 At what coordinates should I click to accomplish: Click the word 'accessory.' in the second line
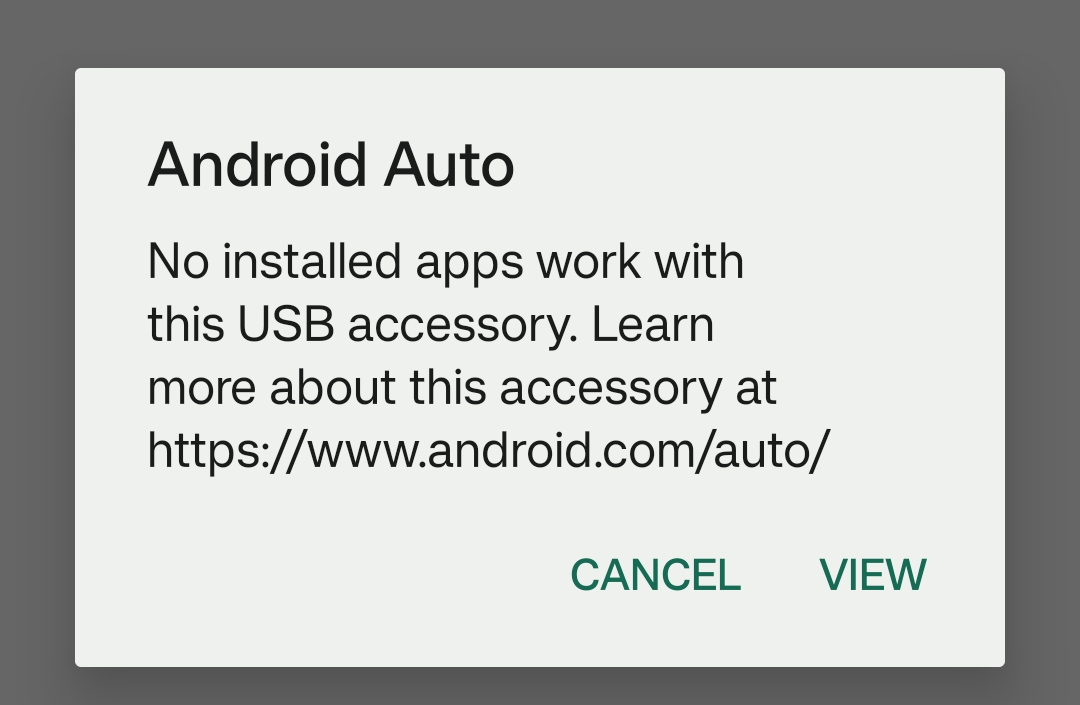click(x=463, y=327)
